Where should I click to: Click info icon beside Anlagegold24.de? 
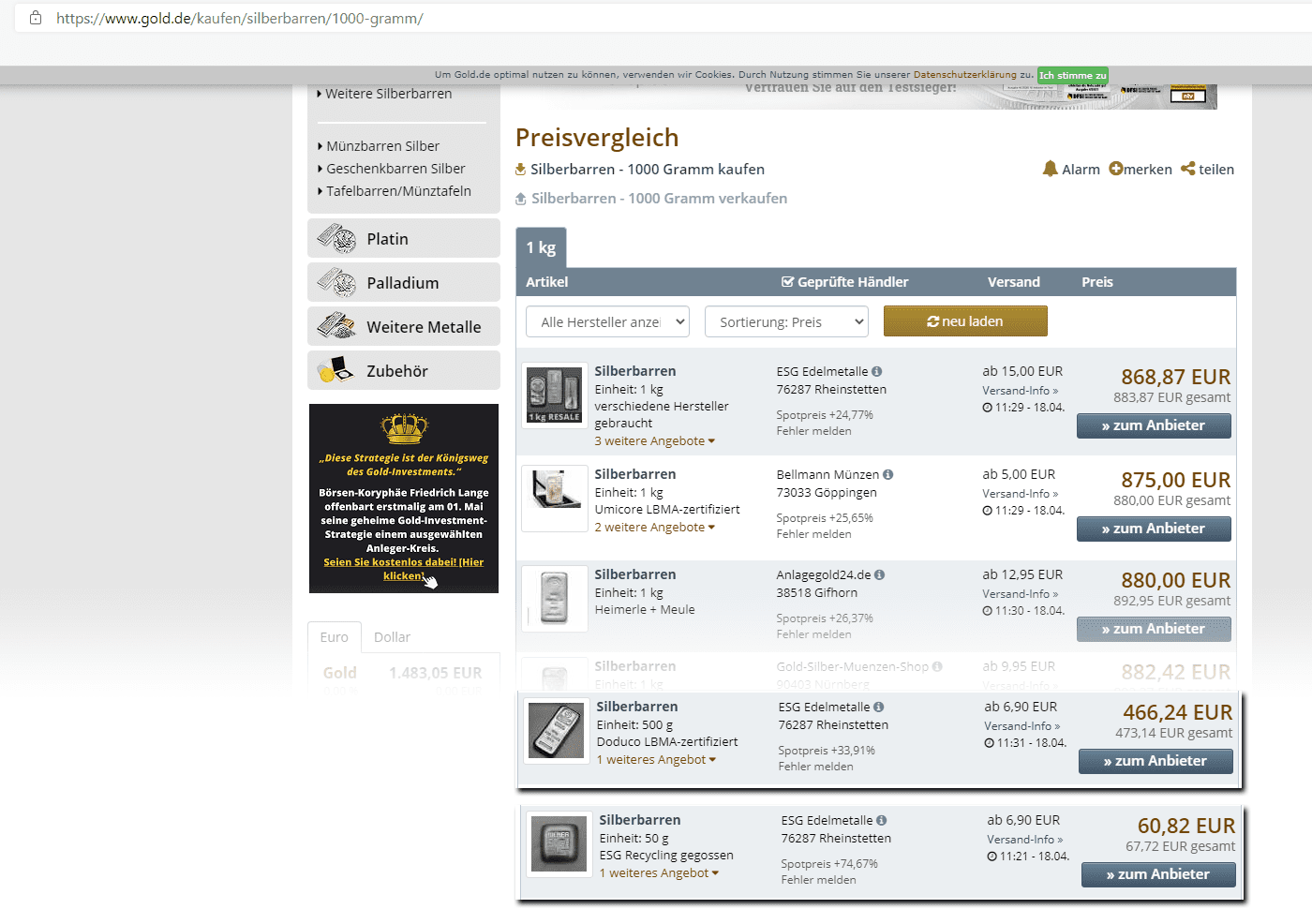pyautogui.click(x=879, y=575)
